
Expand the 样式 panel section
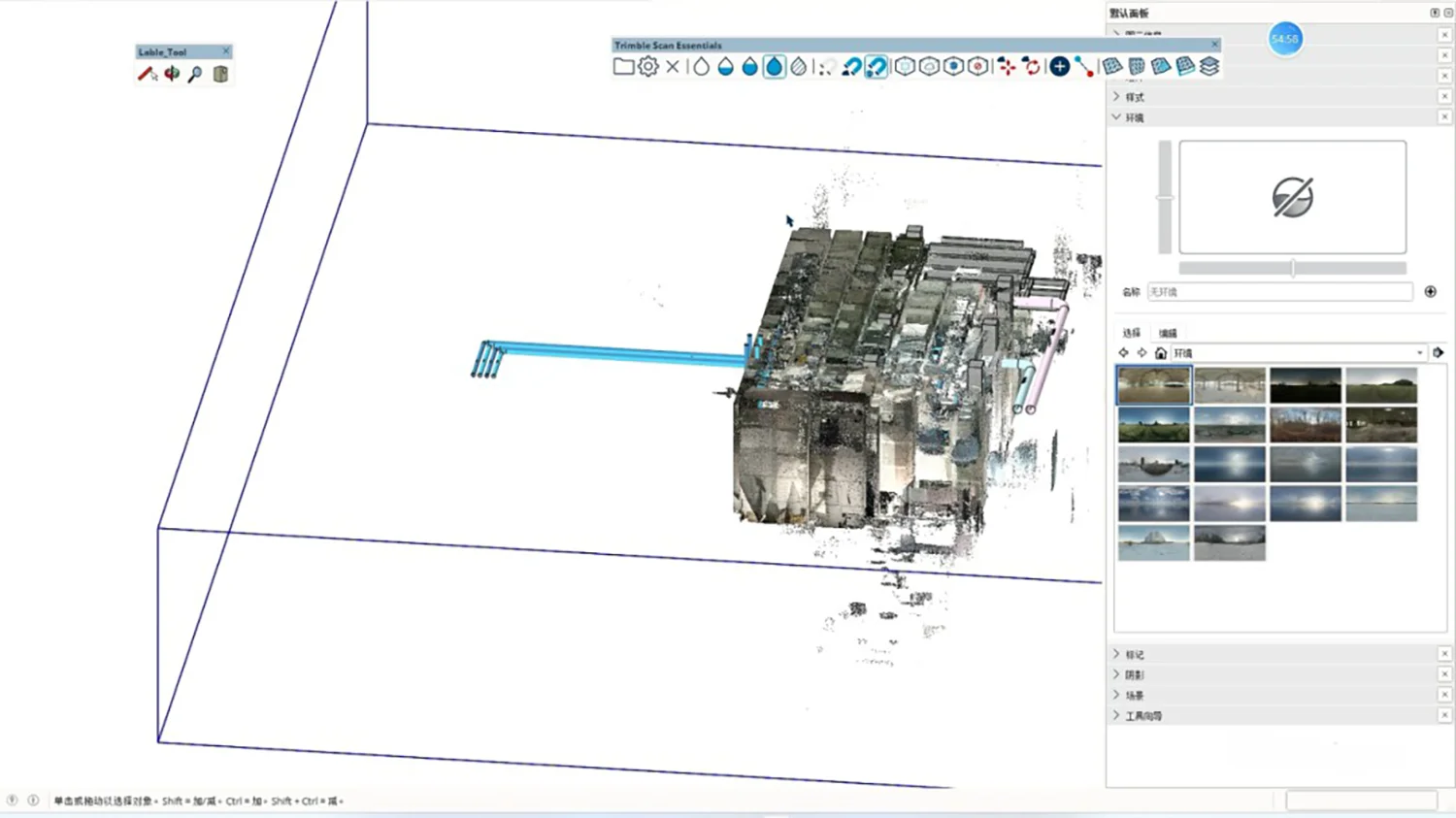click(x=1135, y=97)
